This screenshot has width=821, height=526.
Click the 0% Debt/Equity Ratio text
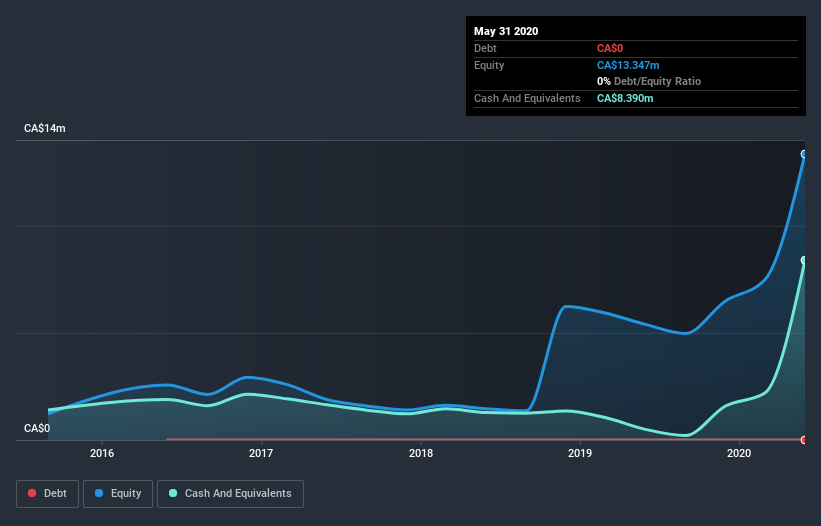point(649,82)
